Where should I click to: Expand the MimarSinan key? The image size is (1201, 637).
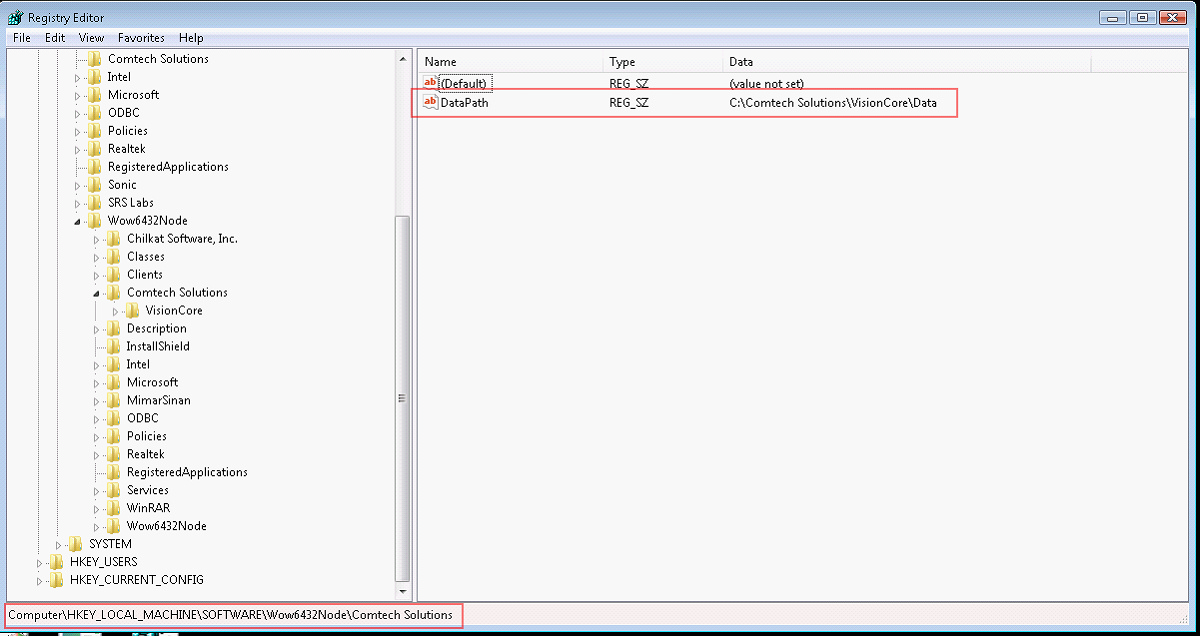98,401
